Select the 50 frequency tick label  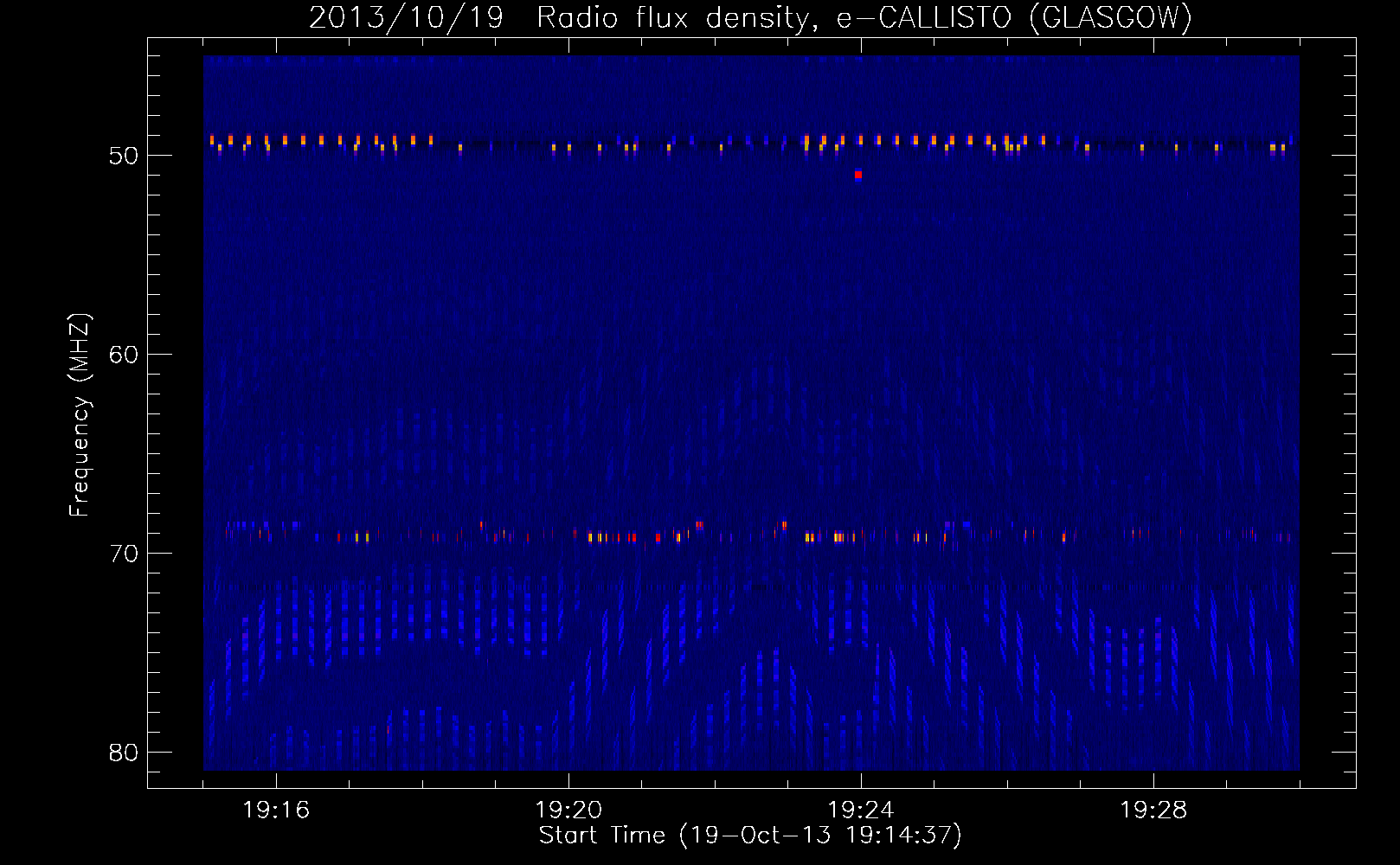124,156
